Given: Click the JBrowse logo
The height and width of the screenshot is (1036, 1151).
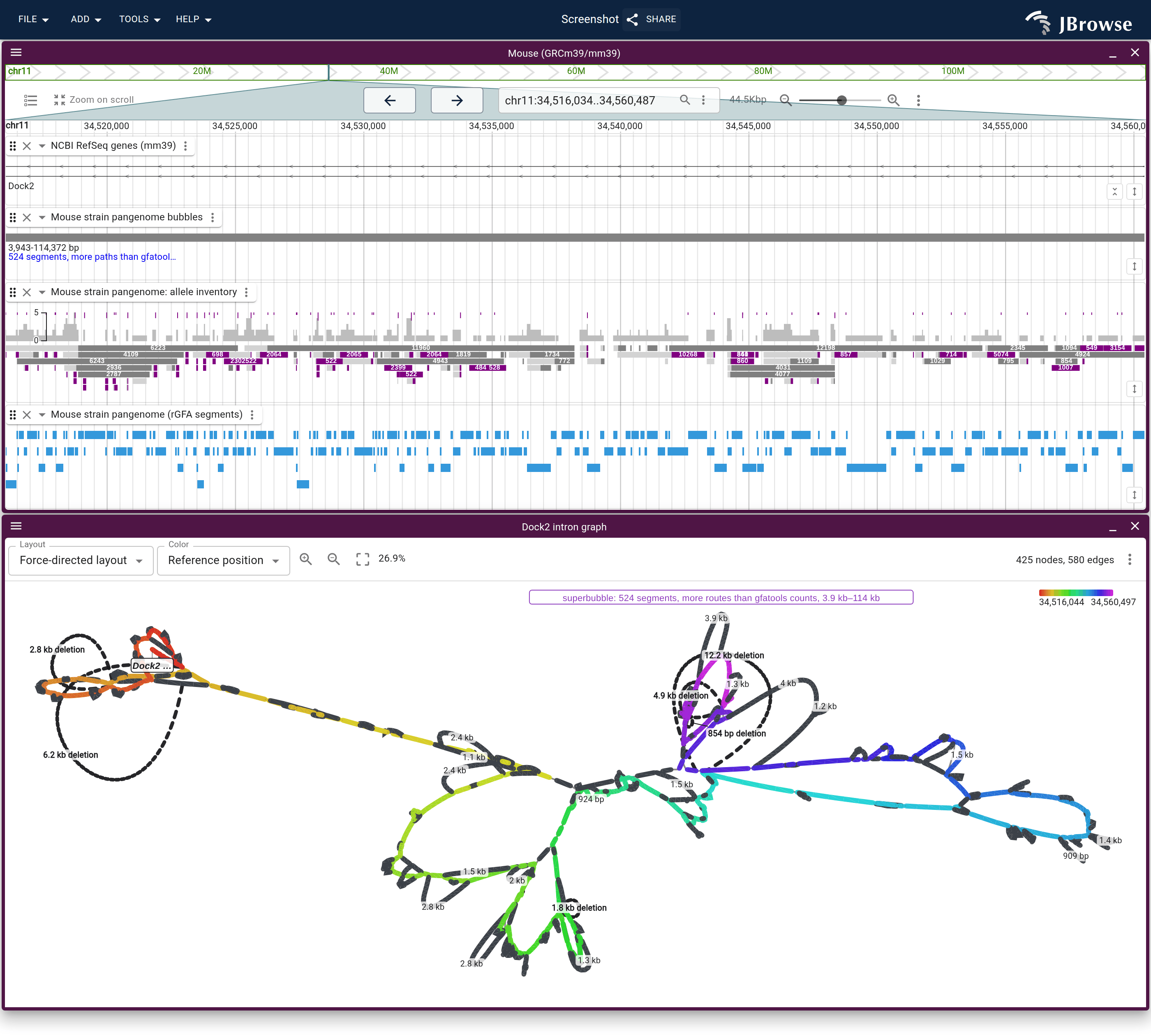Looking at the screenshot, I should click(1079, 23).
